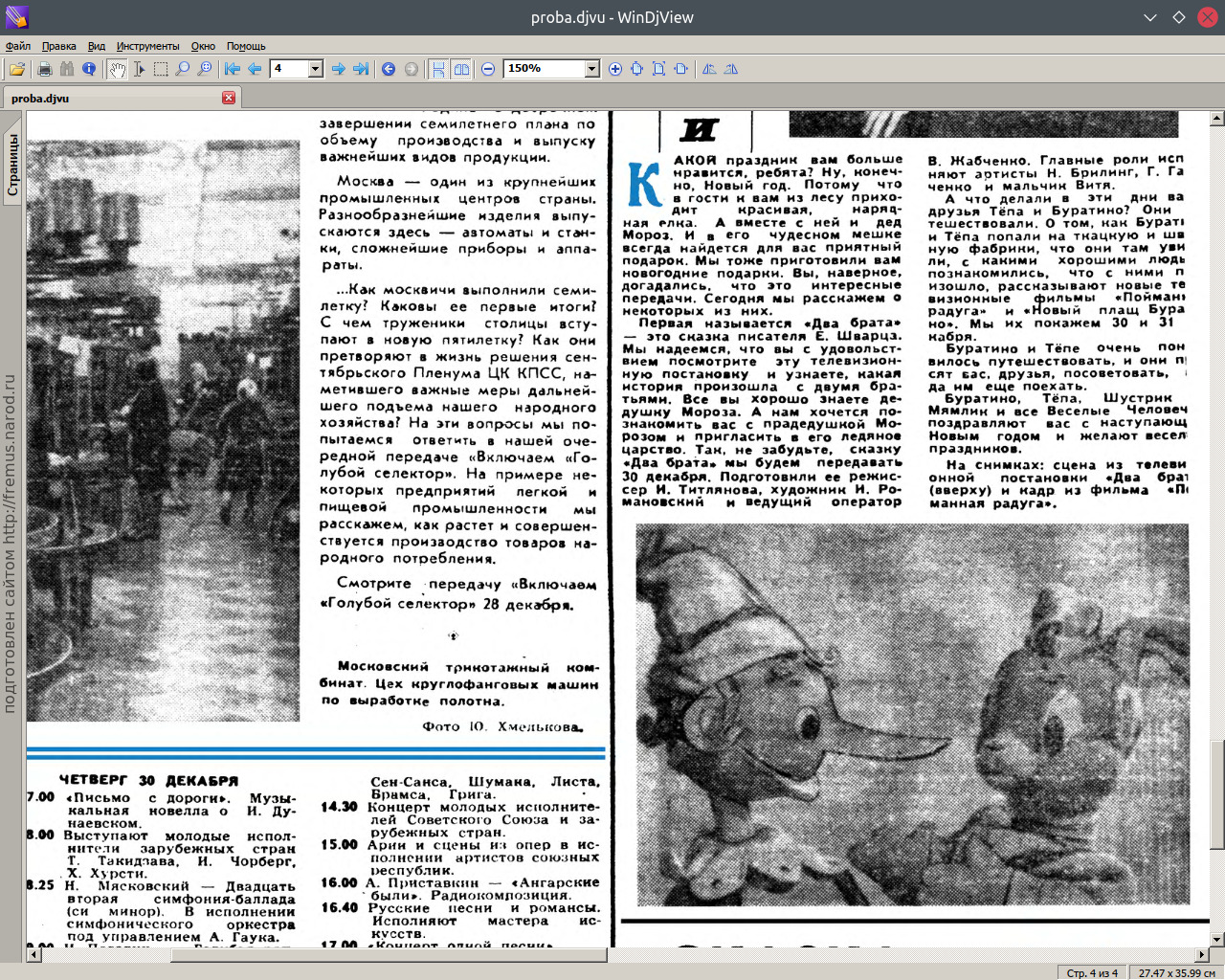Activate the magnifying glass tool

tap(183, 69)
